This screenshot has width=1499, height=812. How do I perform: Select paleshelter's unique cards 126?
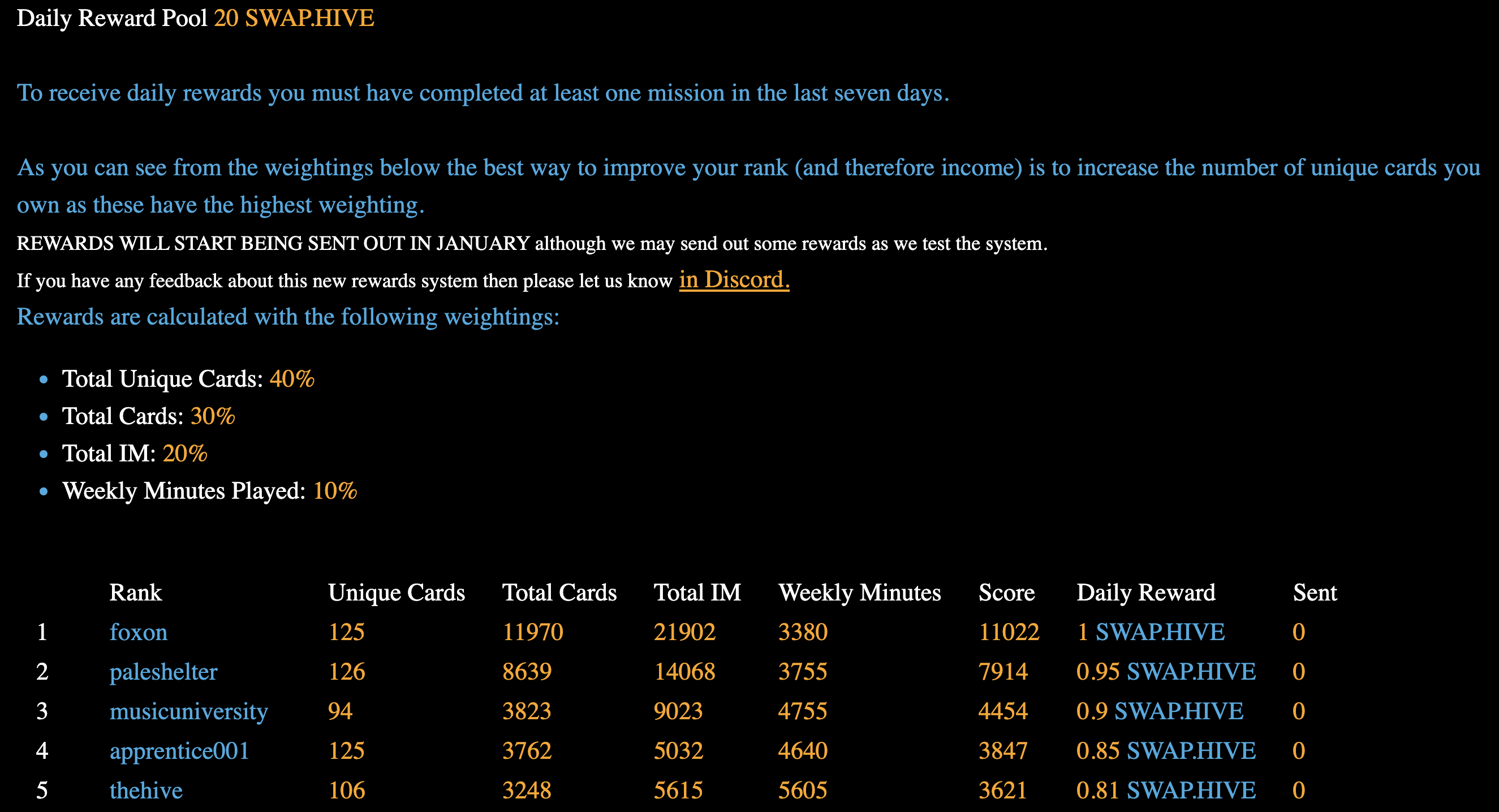click(x=346, y=672)
